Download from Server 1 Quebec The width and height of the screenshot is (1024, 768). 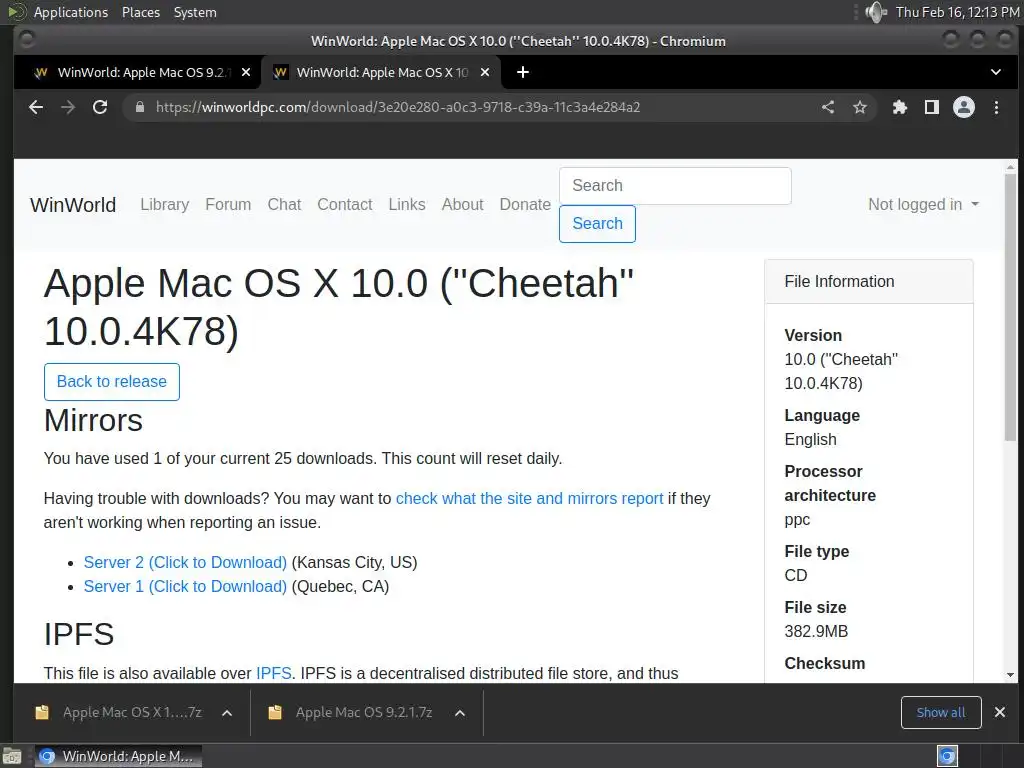[x=185, y=586]
